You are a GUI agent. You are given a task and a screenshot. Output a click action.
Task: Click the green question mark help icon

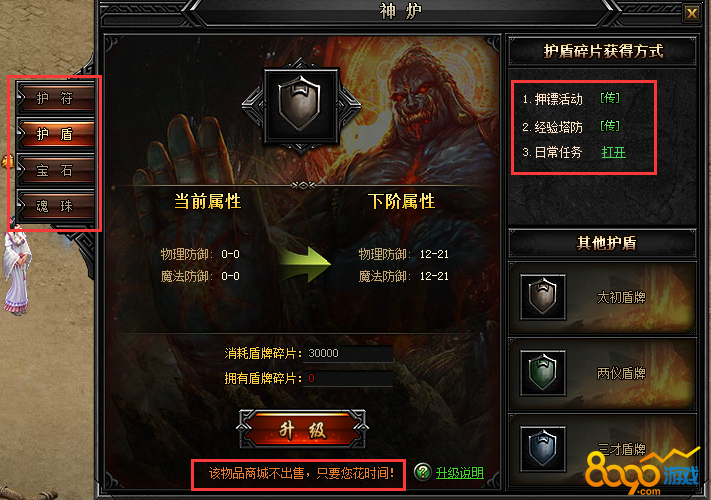pyautogui.click(x=422, y=472)
